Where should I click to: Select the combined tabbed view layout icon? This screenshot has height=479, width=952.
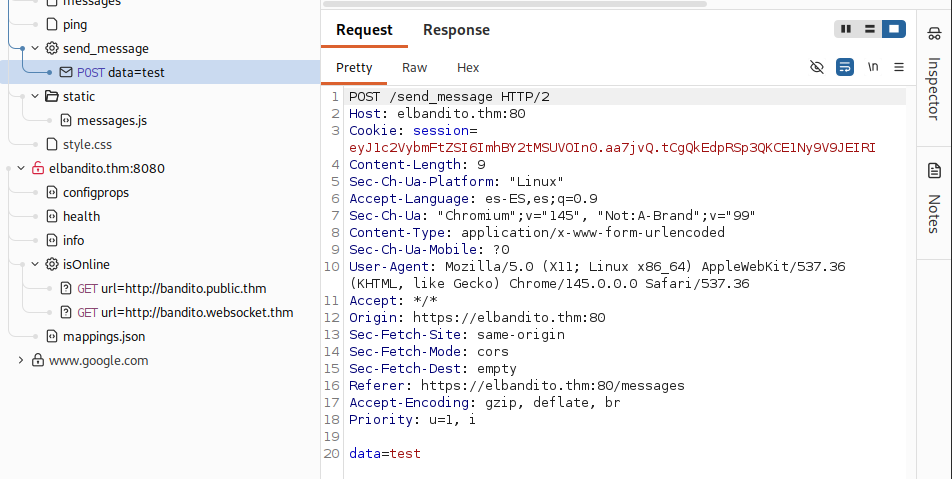894,29
